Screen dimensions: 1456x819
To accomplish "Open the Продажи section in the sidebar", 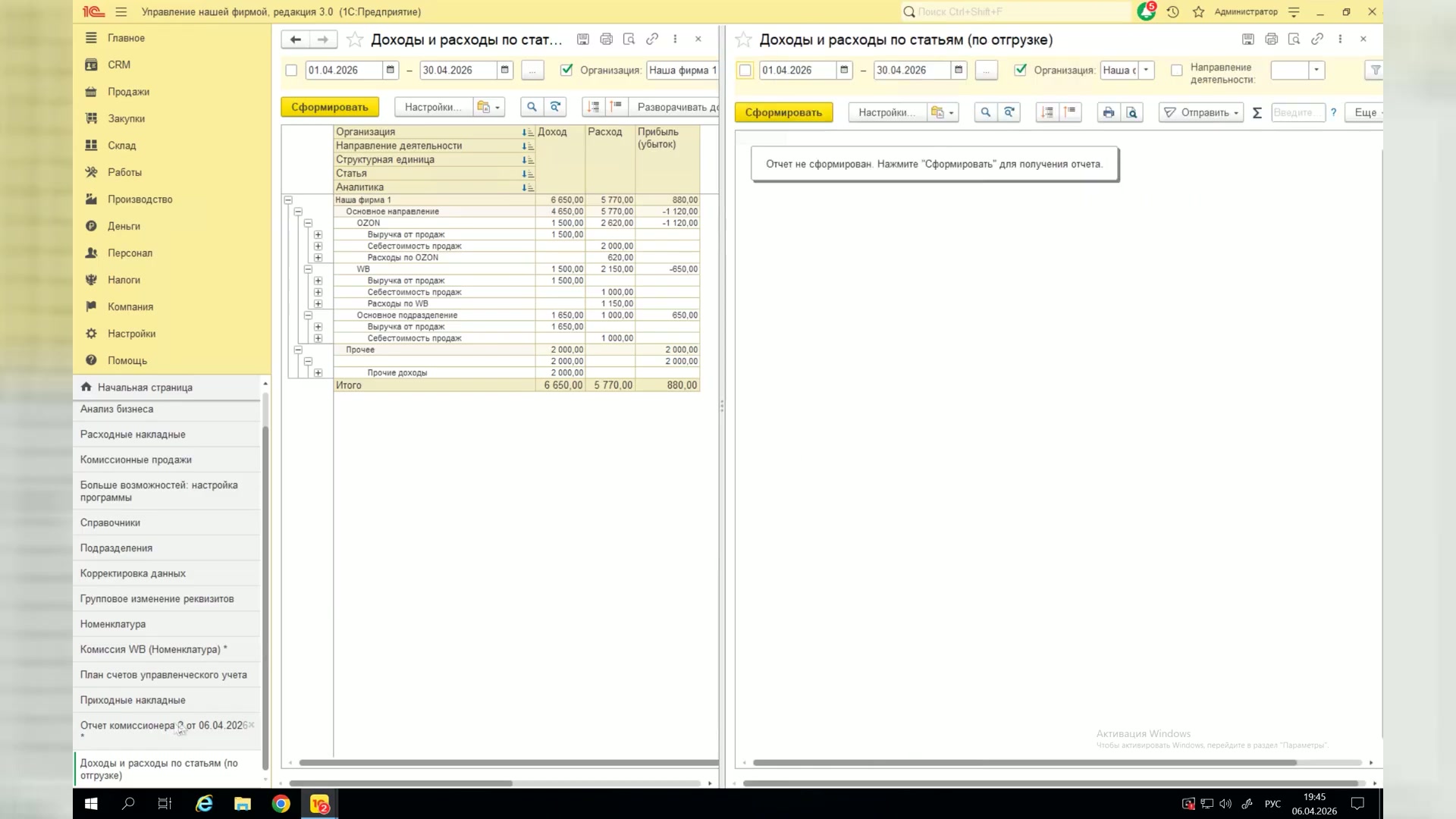I will point(128,92).
